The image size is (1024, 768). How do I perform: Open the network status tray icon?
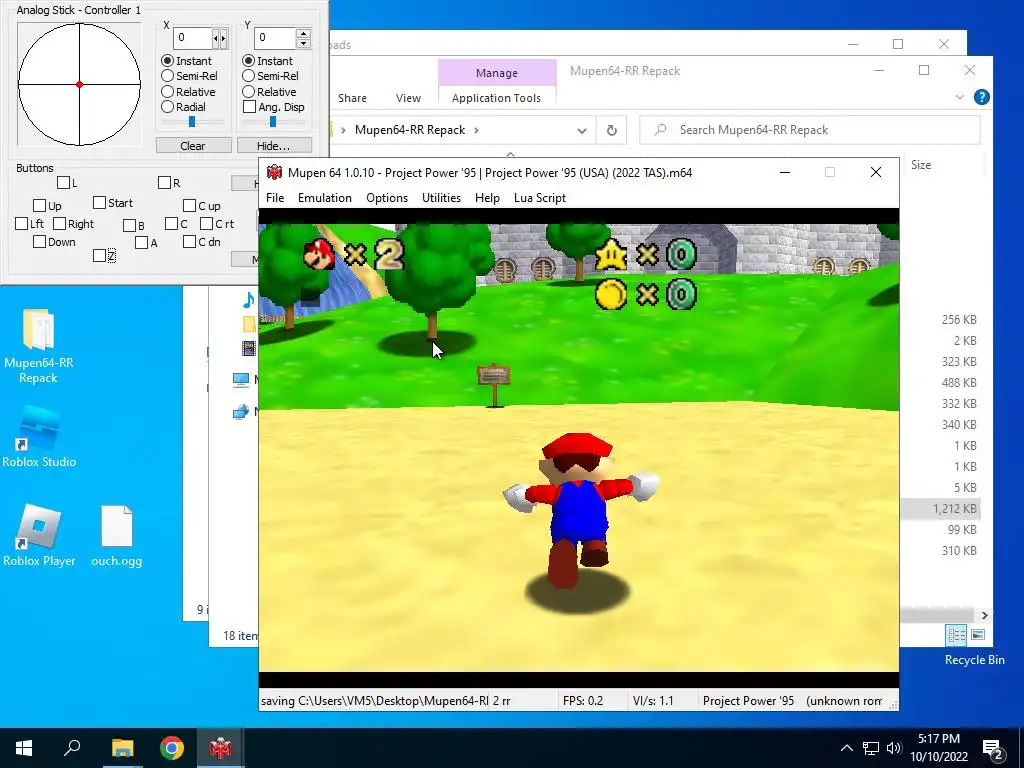click(x=871, y=748)
